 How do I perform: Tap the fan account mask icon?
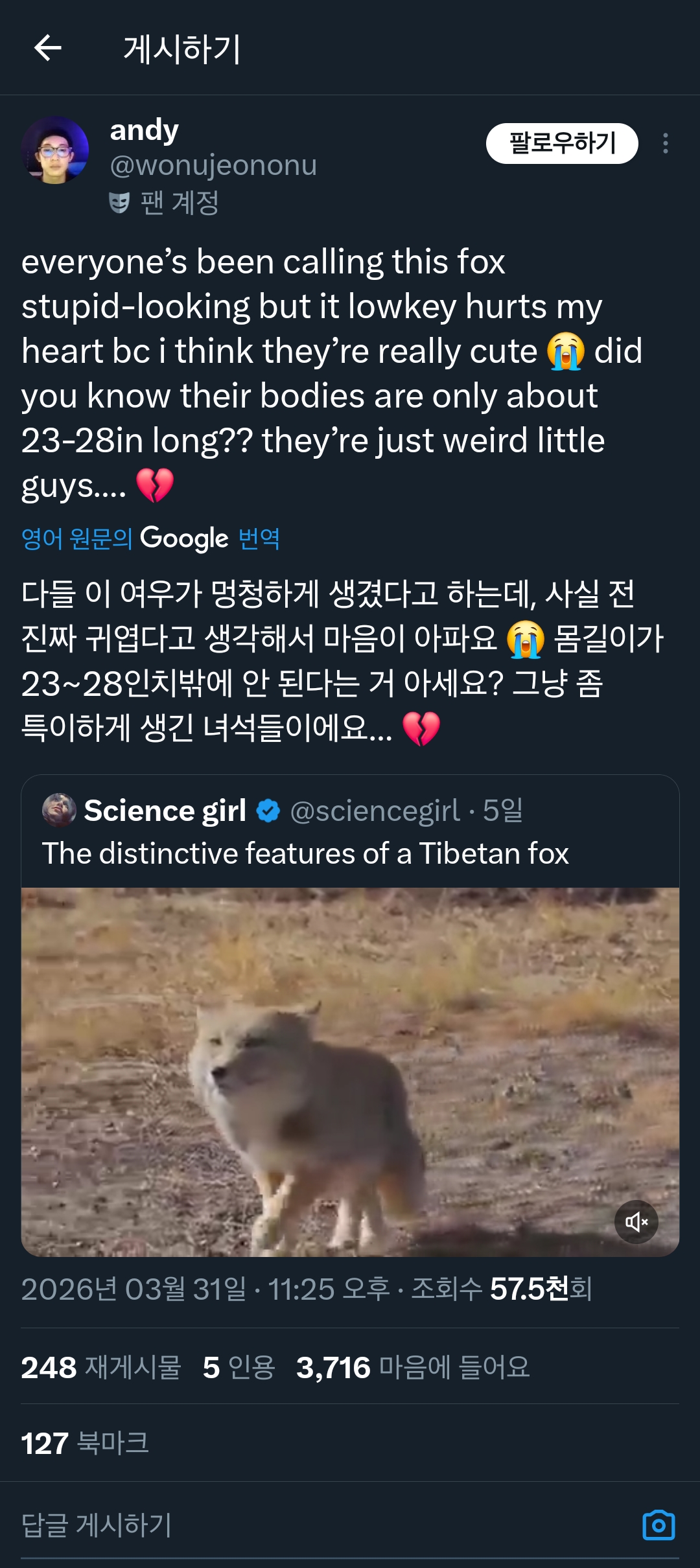[x=119, y=203]
